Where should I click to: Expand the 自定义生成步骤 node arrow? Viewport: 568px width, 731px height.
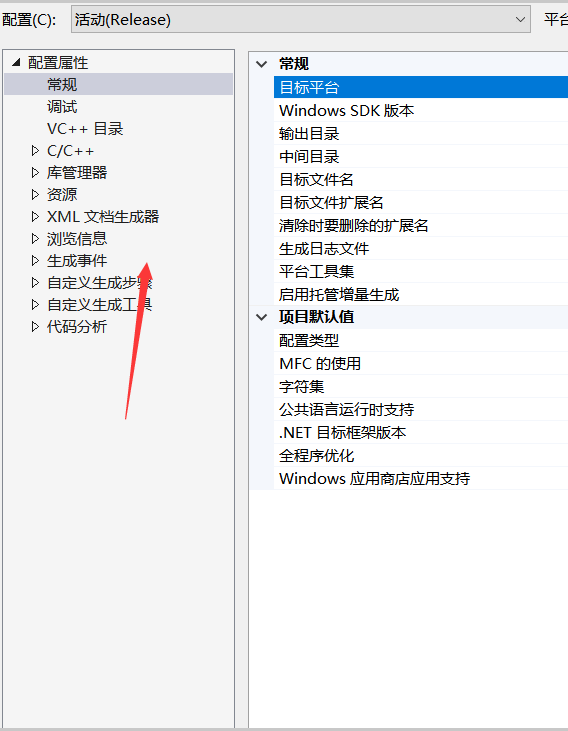[x=35, y=283]
